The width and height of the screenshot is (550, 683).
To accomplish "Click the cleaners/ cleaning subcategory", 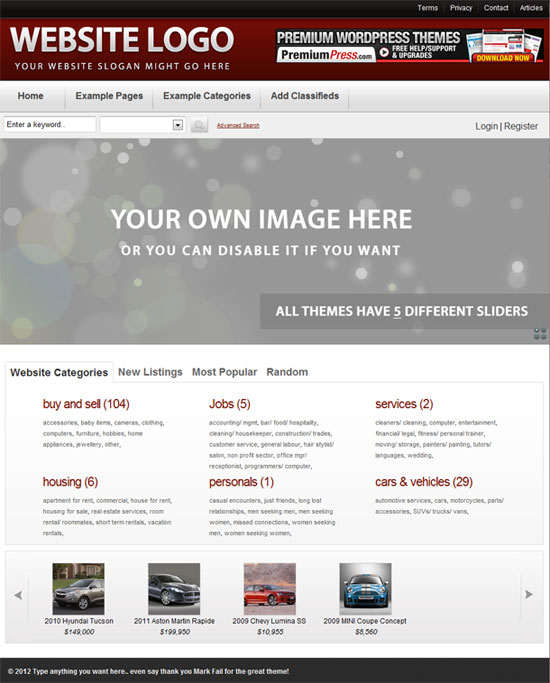I will [400, 423].
